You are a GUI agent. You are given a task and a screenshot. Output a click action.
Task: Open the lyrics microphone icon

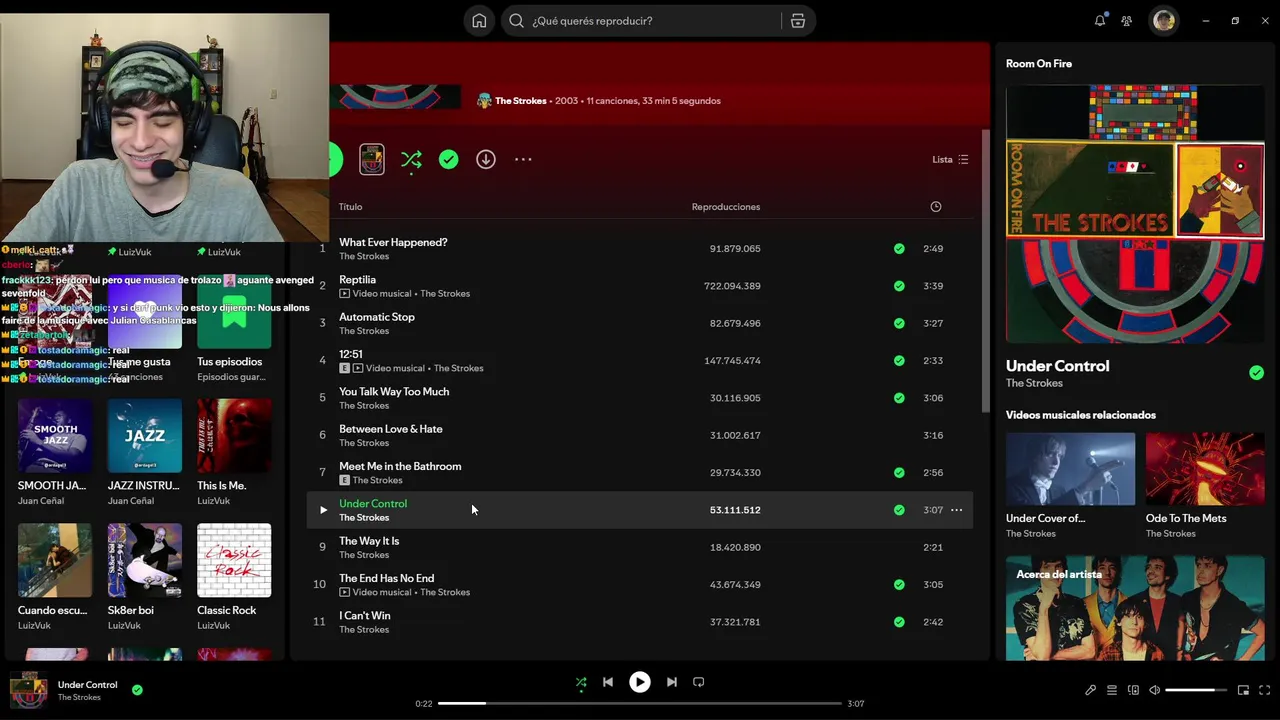coord(1091,690)
